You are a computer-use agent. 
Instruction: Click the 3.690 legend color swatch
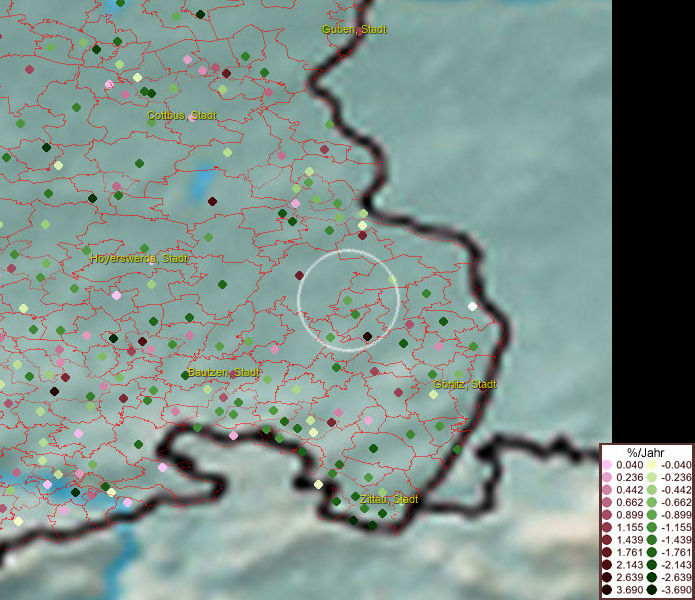point(608,591)
